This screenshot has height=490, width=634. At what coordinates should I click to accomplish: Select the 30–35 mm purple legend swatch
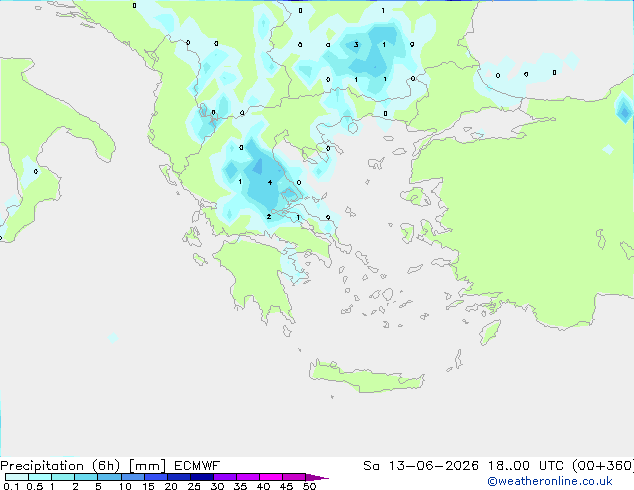coord(224,477)
